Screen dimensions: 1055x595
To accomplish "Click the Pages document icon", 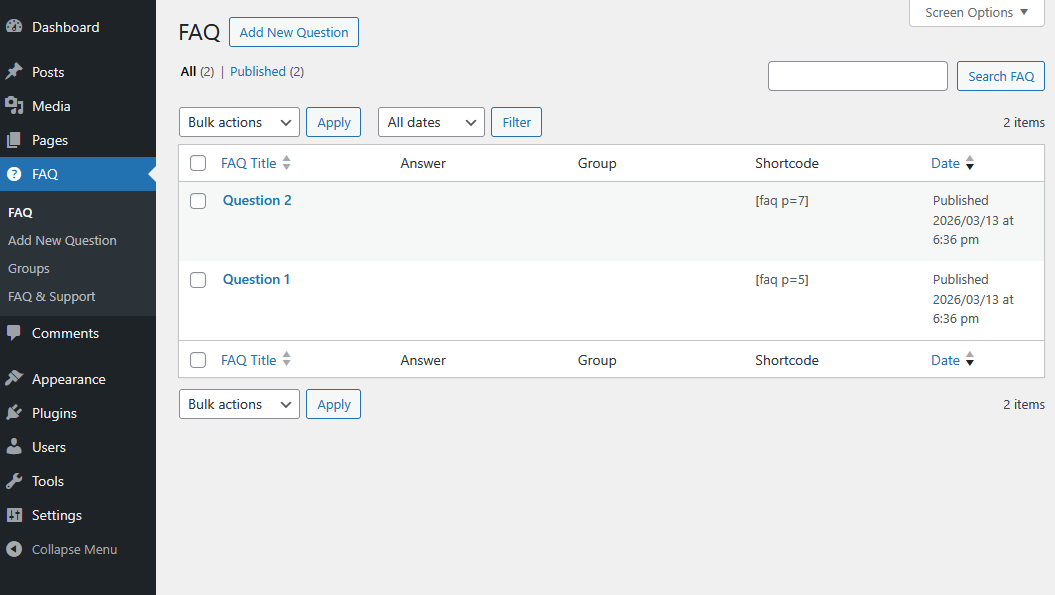I will tap(14, 140).
